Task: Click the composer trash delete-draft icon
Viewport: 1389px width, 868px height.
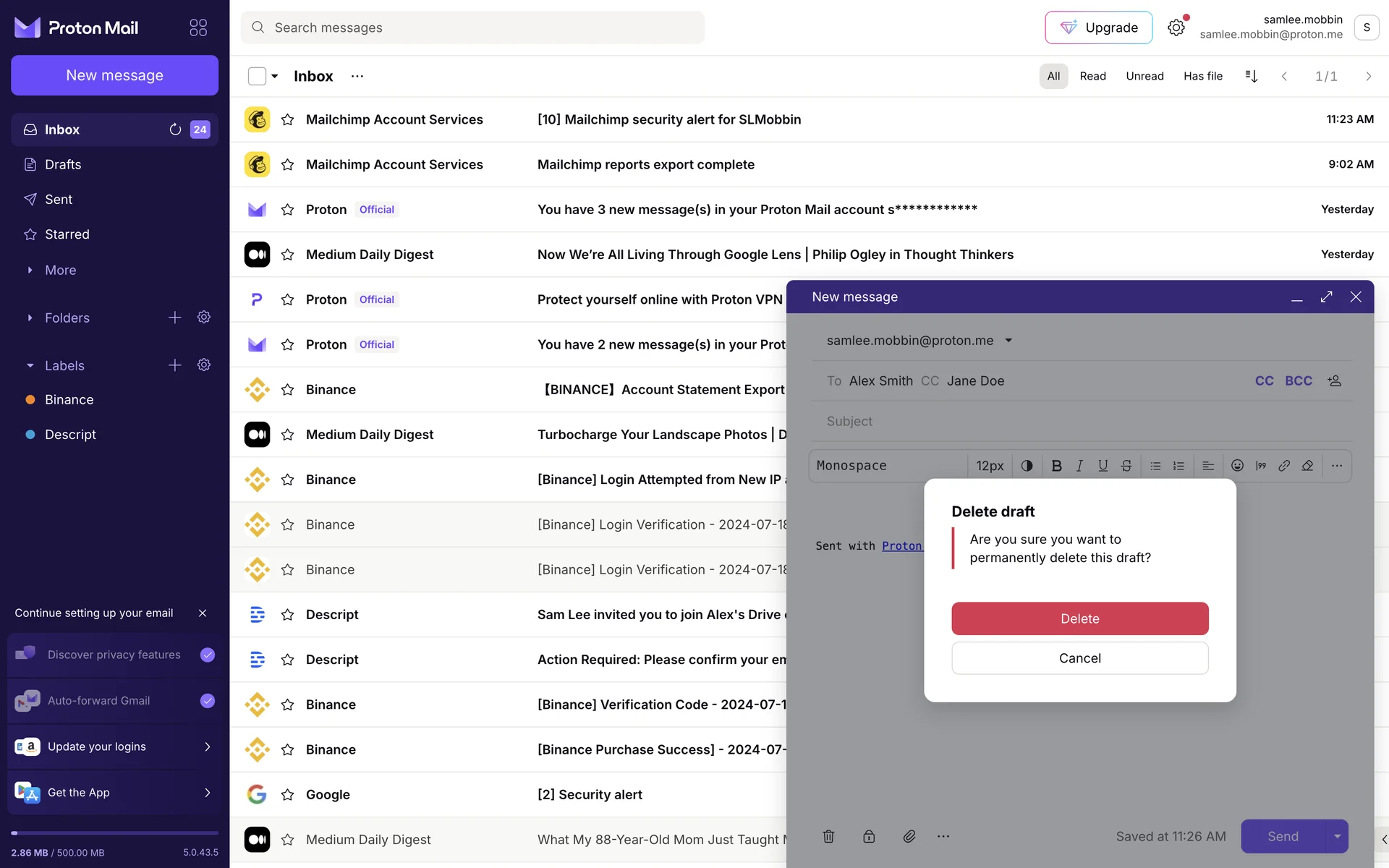Action: click(x=828, y=836)
